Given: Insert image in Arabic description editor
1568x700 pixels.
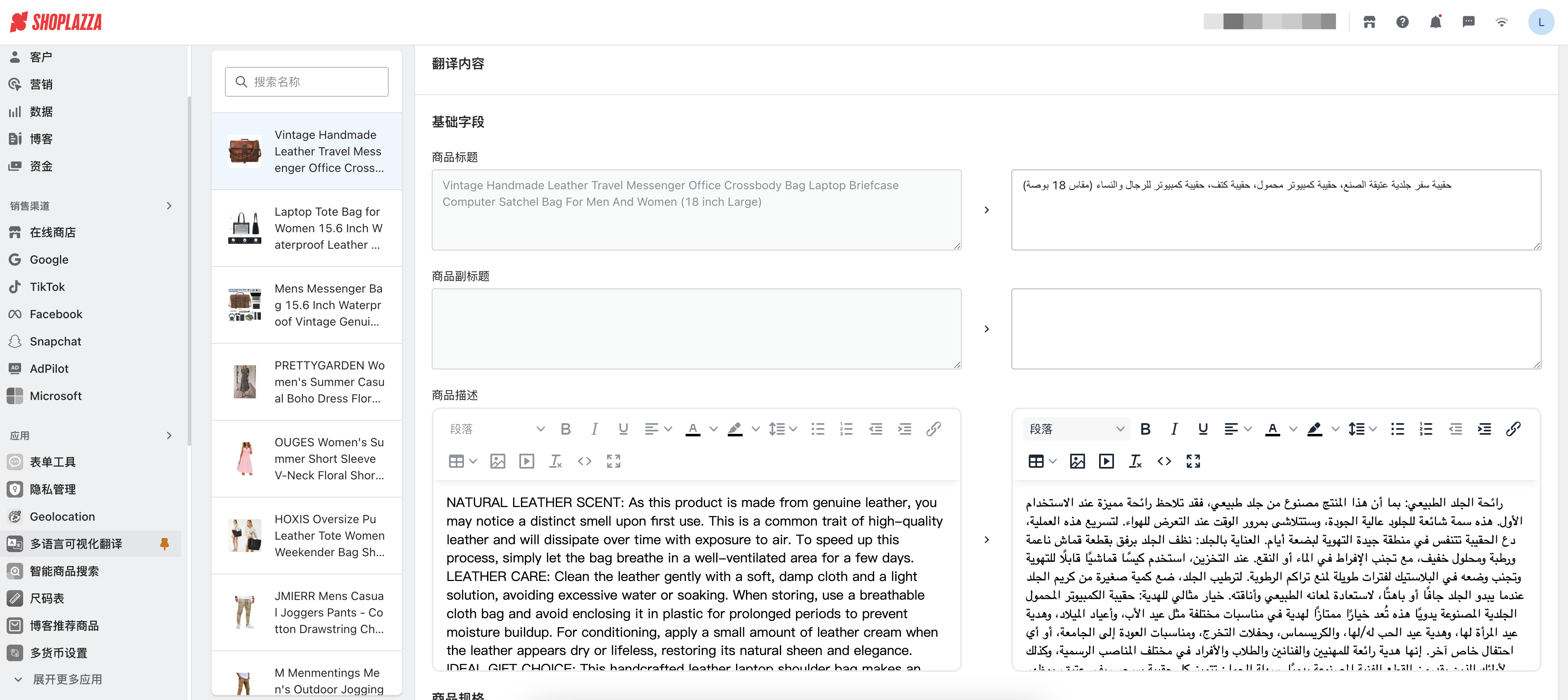Looking at the screenshot, I should pos(1077,461).
